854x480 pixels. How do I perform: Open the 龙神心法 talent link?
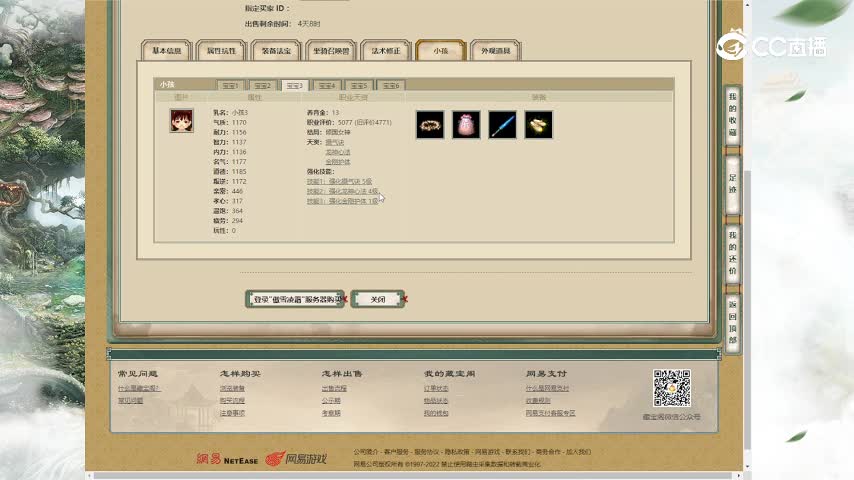click(338, 152)
